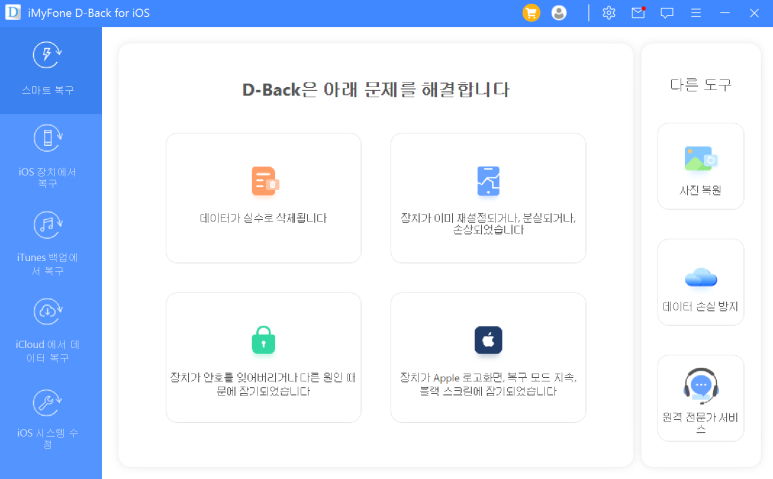Image resolution: width=773 pixels, height=479 pixels.
Task: Click the headset remote expert icon
Action: tap(701, 385)
